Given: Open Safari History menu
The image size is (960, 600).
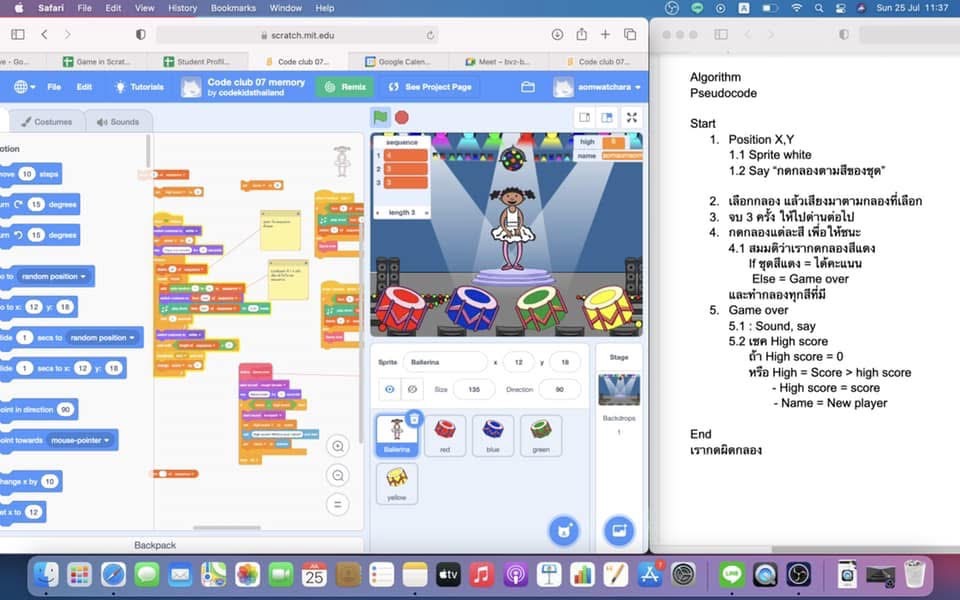Looking at the screenshot, I should click(x=182, y=8).
